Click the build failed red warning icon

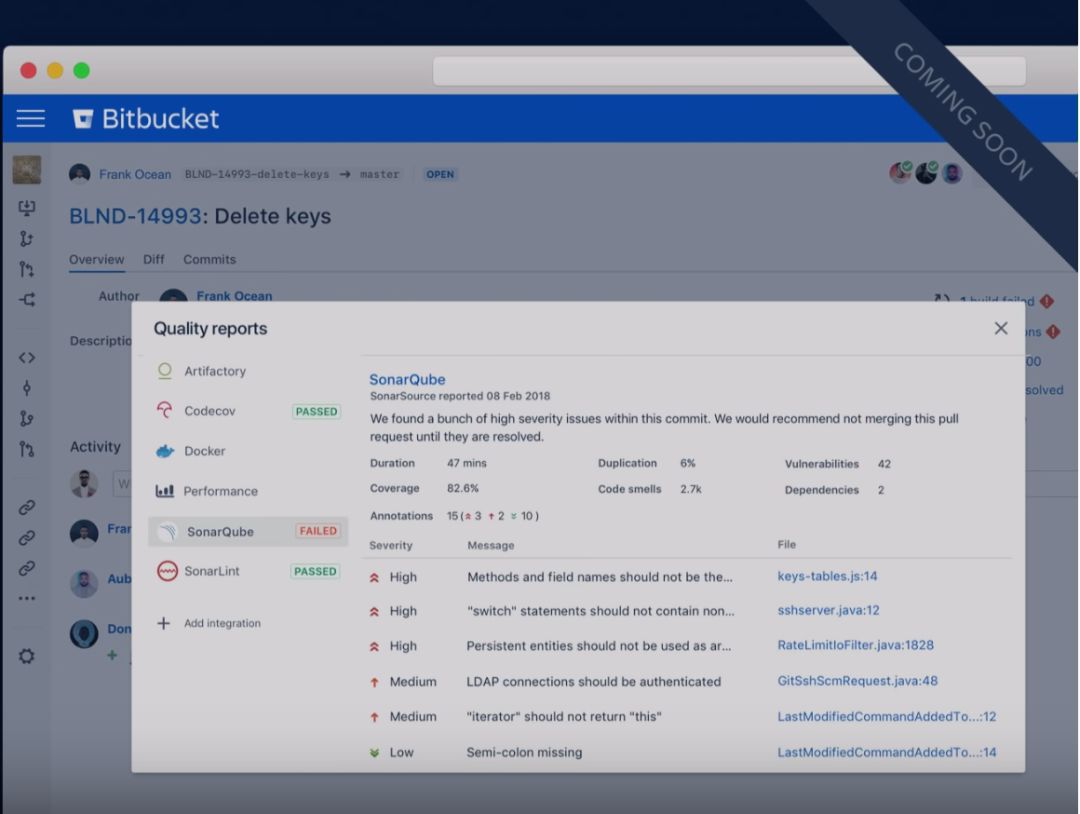(1047, 301)
